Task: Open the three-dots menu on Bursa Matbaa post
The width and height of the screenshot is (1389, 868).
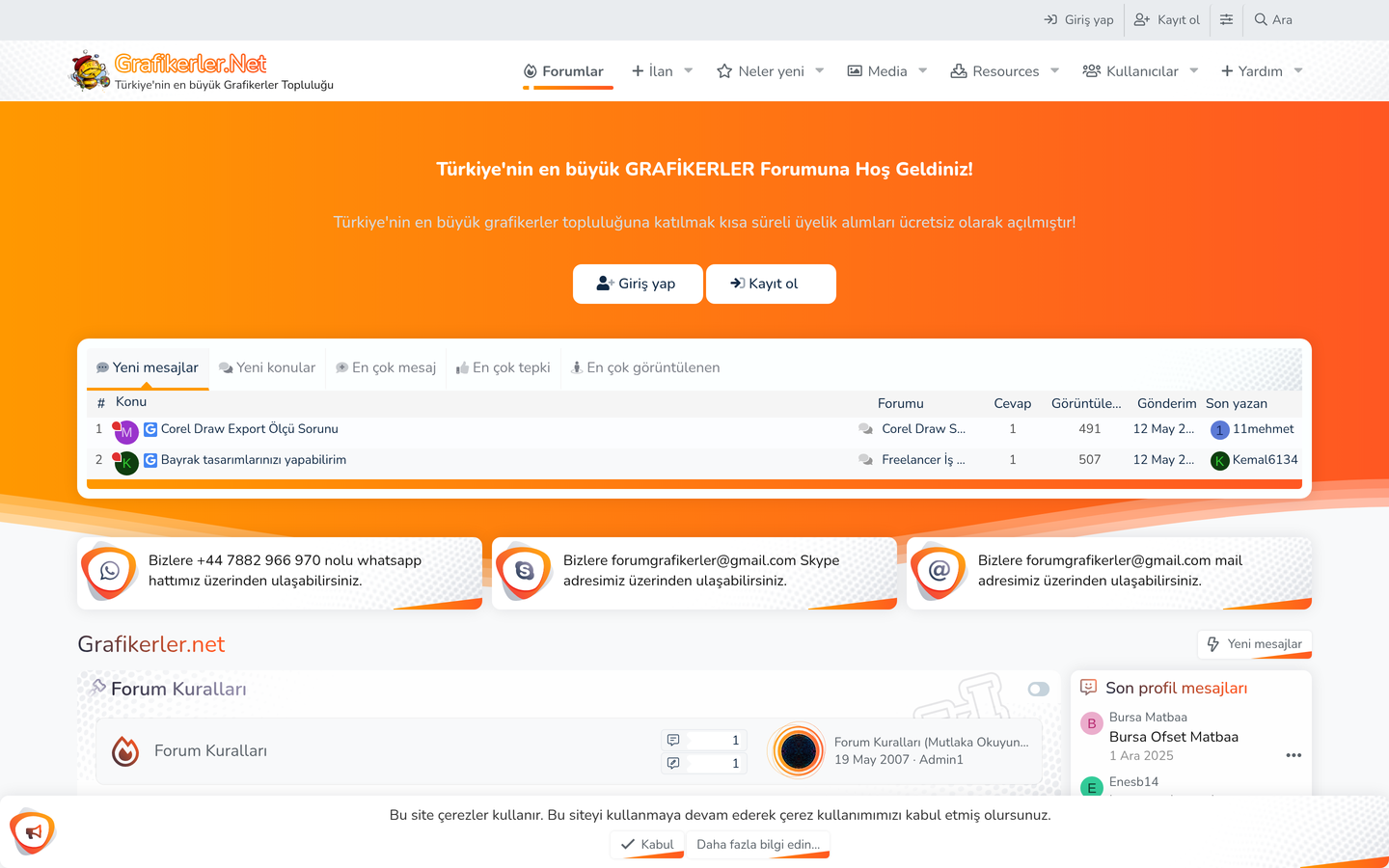Action: [x=1294, y=755]
